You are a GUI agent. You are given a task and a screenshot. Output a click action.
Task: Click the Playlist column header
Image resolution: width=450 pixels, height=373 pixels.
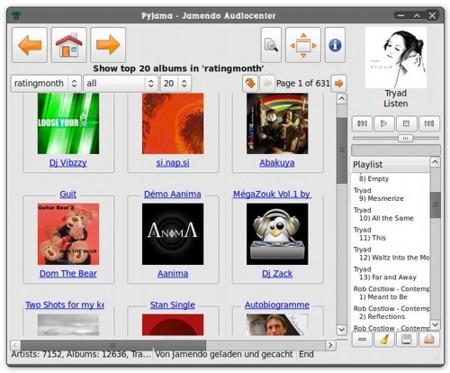click(391, 165)
